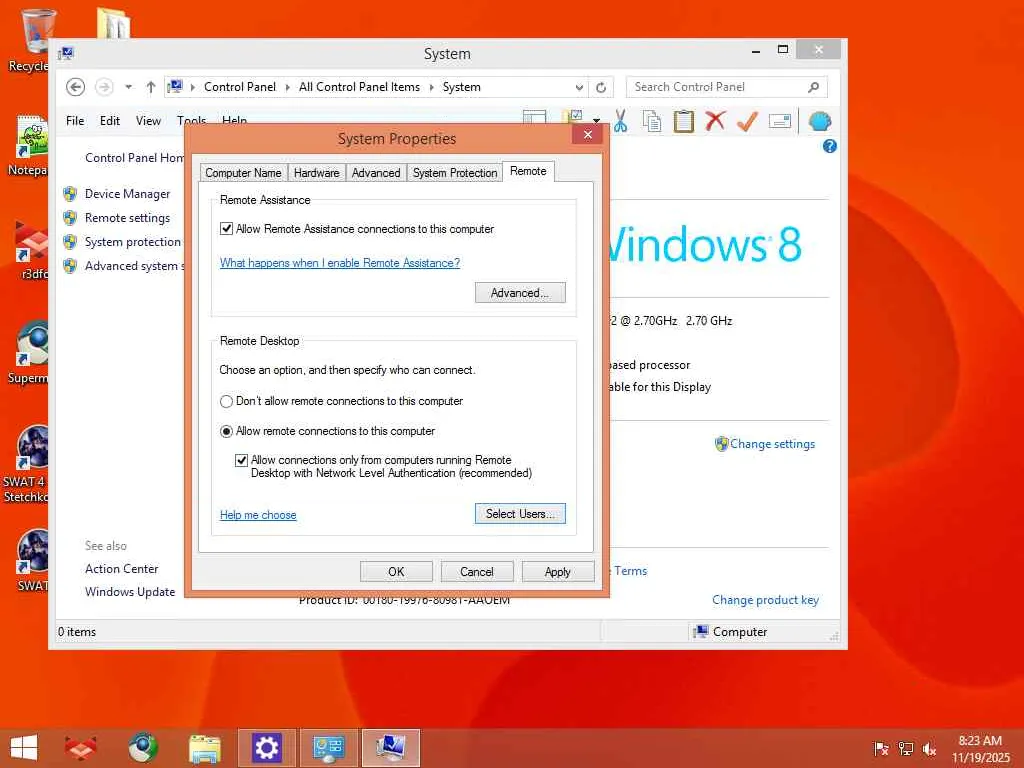
Task: Open File Explorer from the taskbar
Action: [x=204, y=748]
